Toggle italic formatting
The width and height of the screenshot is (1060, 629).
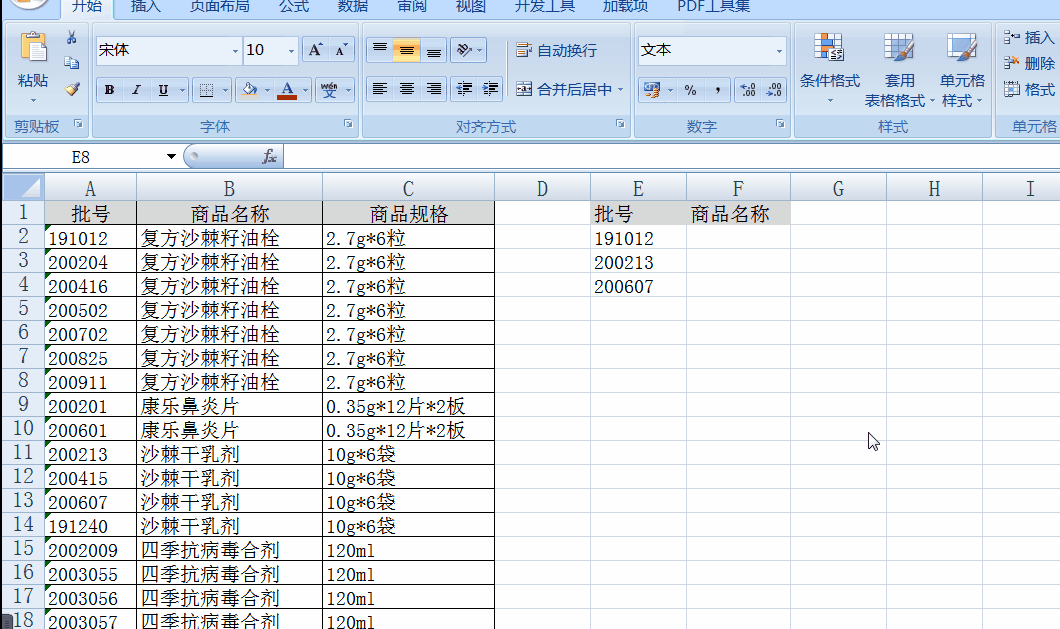pyautogui.click(x=135, y=89)
